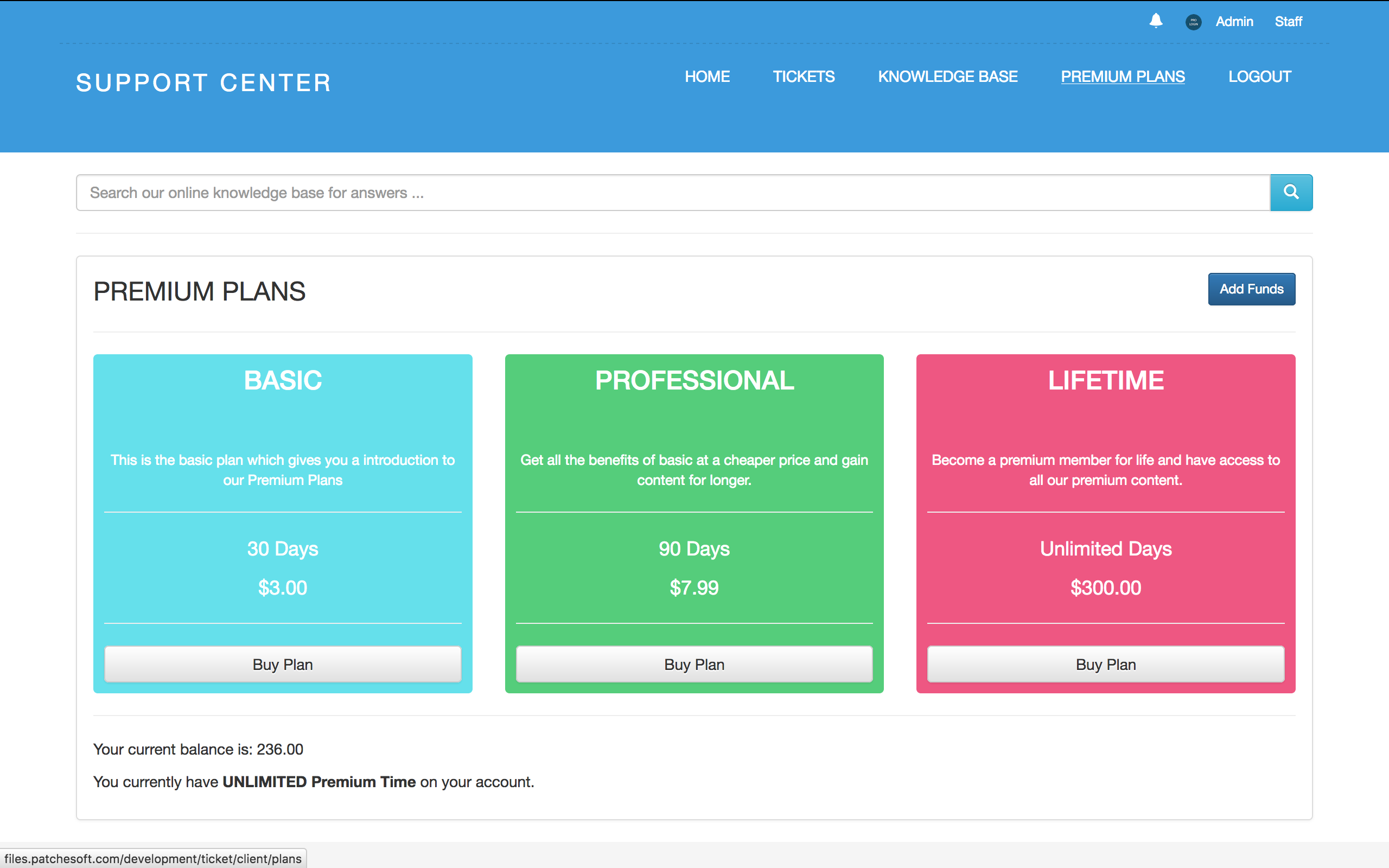Focus the knowledge base search field

click(x=673, y=193)
